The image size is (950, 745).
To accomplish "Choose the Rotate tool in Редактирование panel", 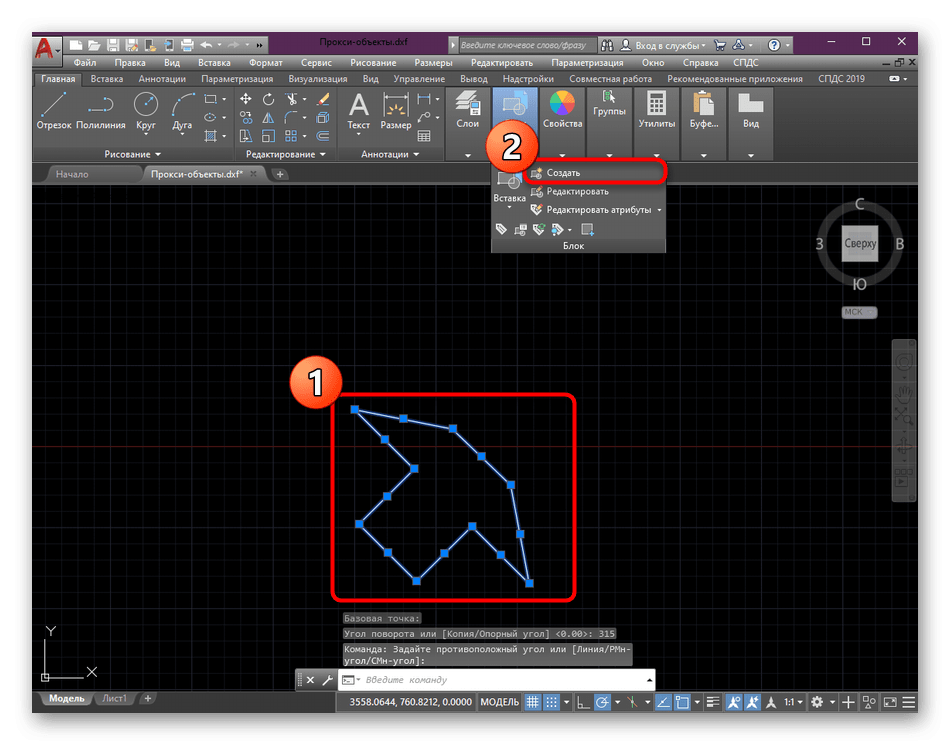I will point(268,99).
